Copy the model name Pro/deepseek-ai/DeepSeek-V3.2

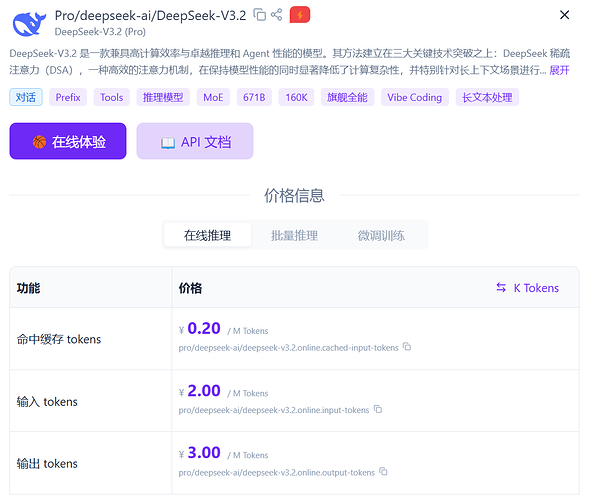259,15
